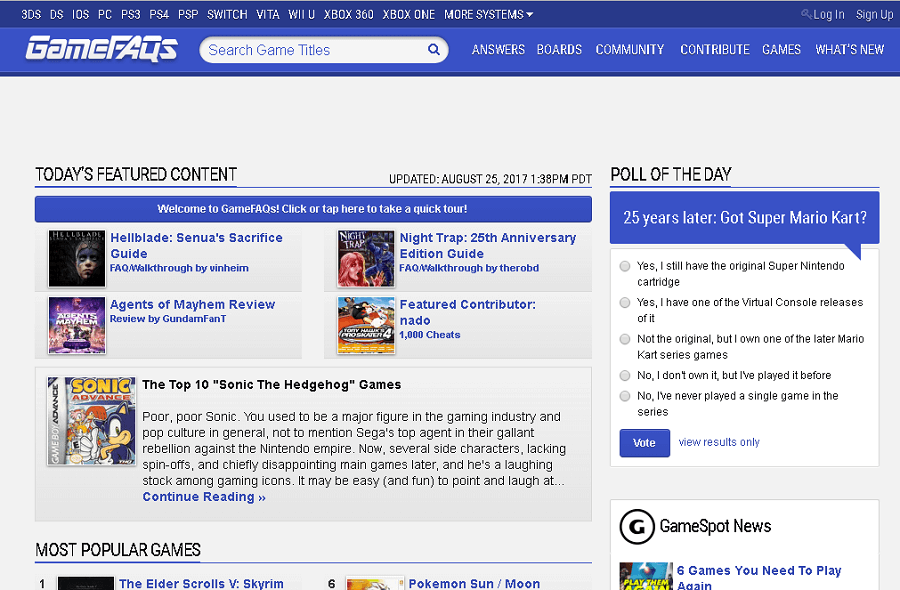
Task: Open the Top 10 Sonic The Hedgehog Games title
Action: (271, 385)
